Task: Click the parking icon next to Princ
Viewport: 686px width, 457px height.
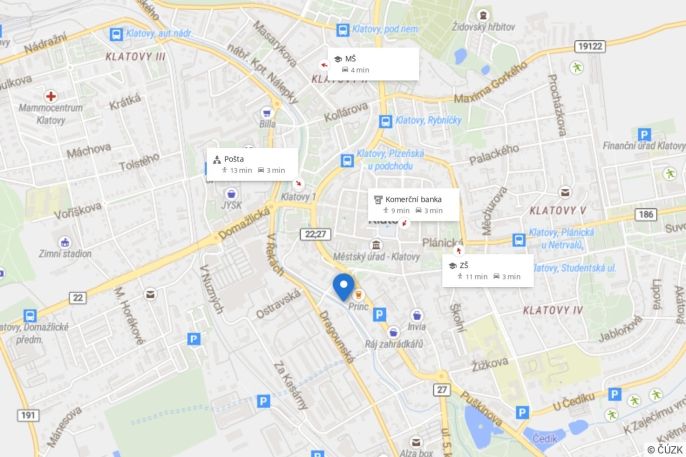Action: click(379, 314)
